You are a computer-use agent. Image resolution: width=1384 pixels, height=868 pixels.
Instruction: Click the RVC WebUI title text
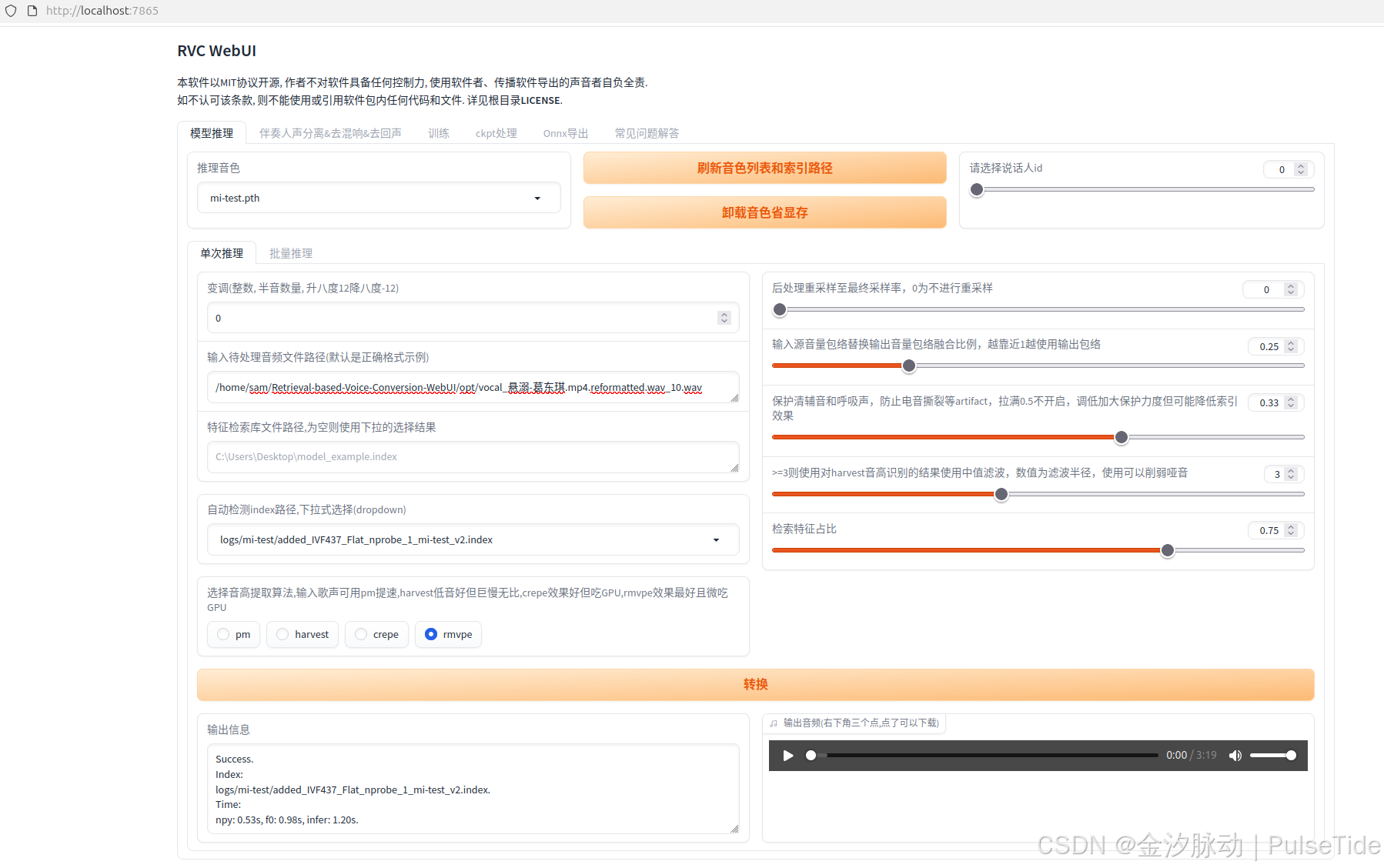coord(217,51)
